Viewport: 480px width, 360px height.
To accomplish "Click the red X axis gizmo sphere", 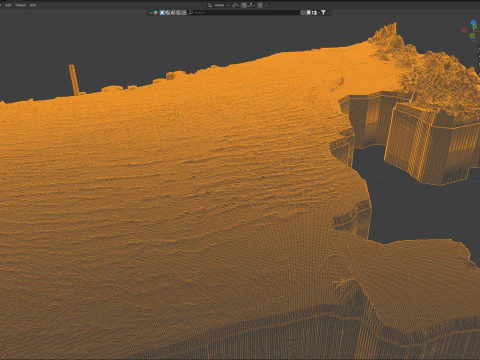I will tap(464, 30).
